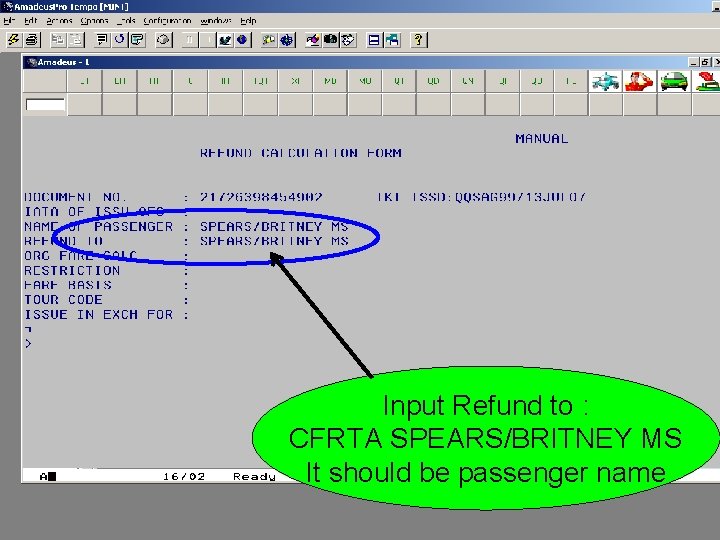The width and height of the screenshot is (720, 540).
Task: Click the NAME OF PASSENGER value SPEARS/BRITNEY MS
Action: pos(274,226)
